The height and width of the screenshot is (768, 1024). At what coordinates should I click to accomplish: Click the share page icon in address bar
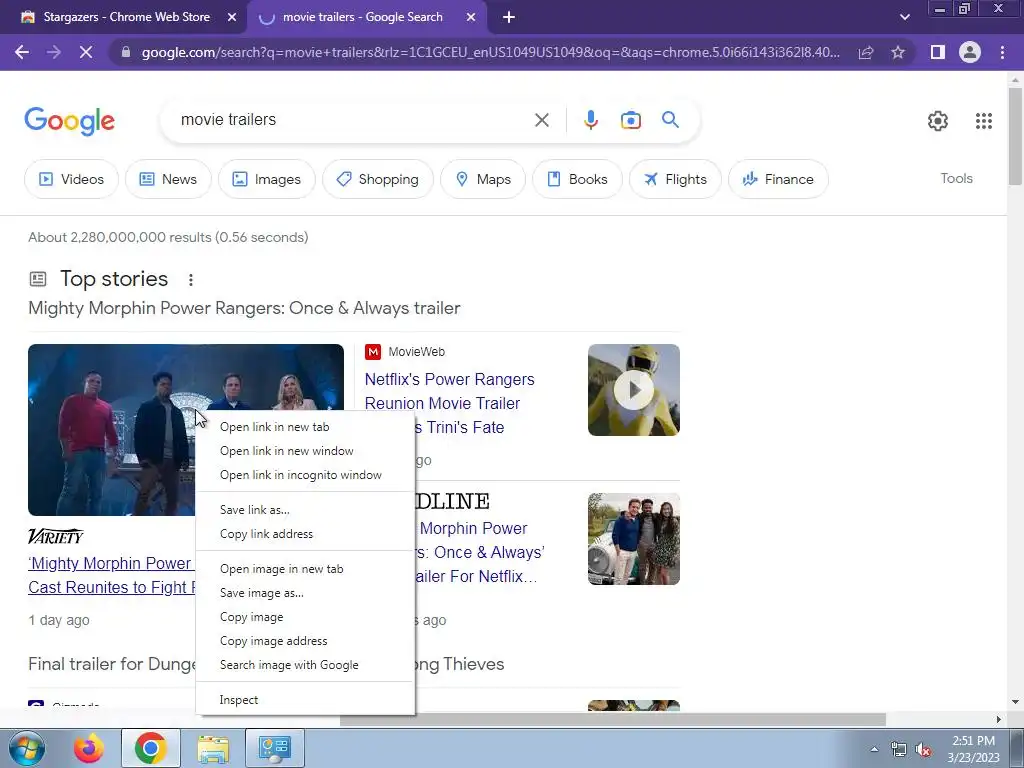(866, 52)
